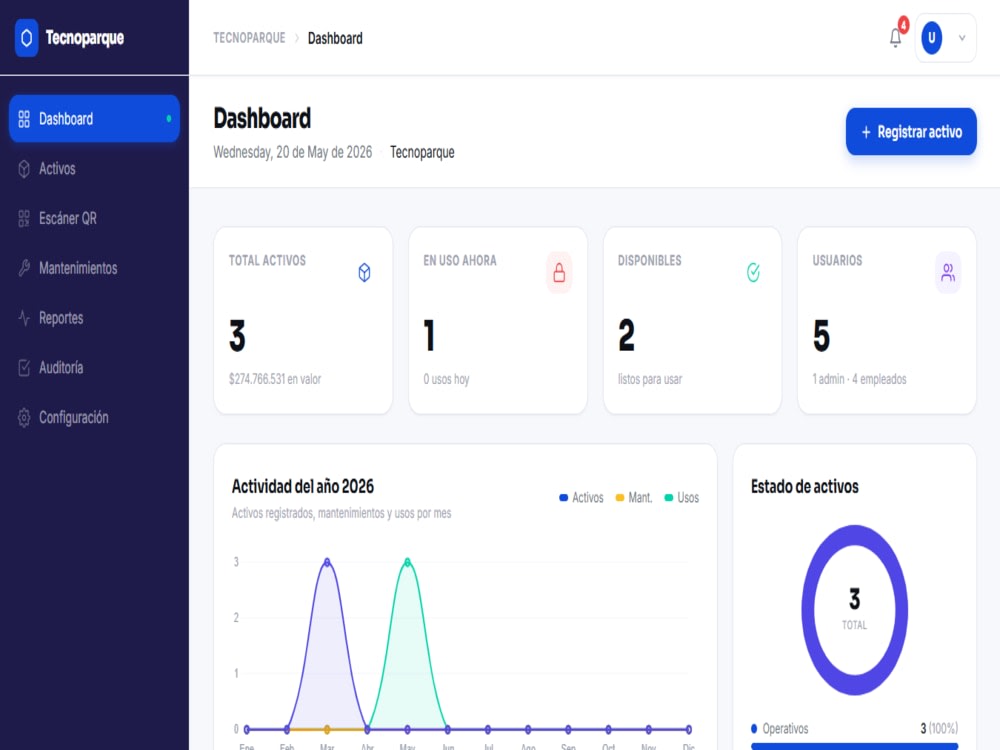
Task: Click the Dashboard grid icon in sidebar
Action: point(24,119)
